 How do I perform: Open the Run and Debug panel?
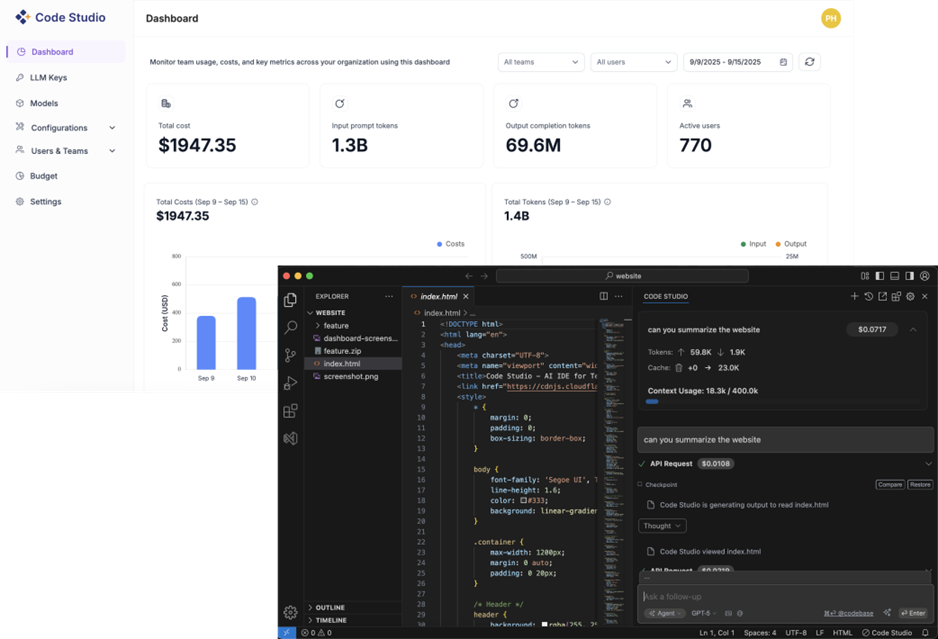(x=290, y=383)
